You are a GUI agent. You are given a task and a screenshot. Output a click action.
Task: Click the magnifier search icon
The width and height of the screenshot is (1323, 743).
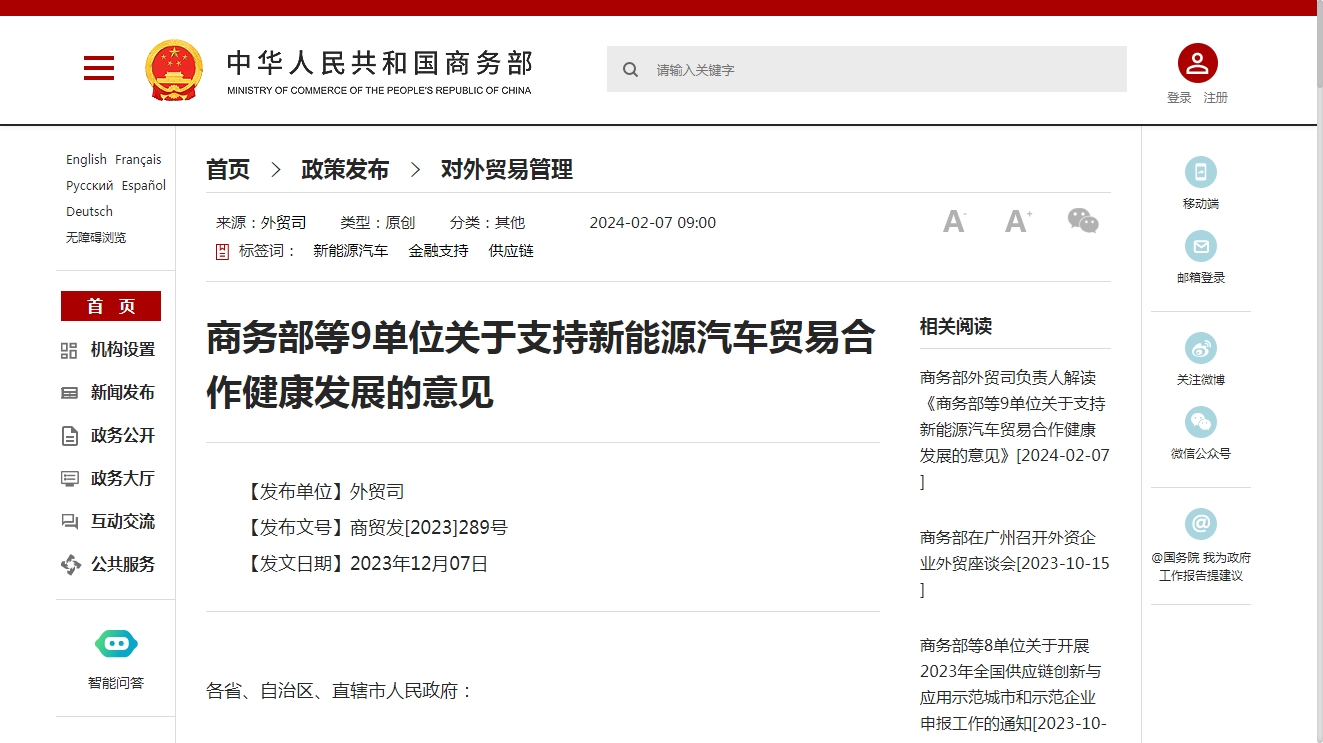coord(630,70)
